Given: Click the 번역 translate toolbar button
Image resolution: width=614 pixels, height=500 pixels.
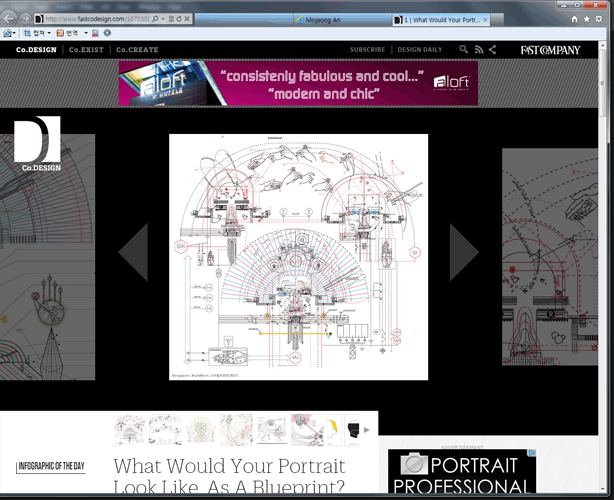Looking at the screenshot, I should tap(68, 33).
